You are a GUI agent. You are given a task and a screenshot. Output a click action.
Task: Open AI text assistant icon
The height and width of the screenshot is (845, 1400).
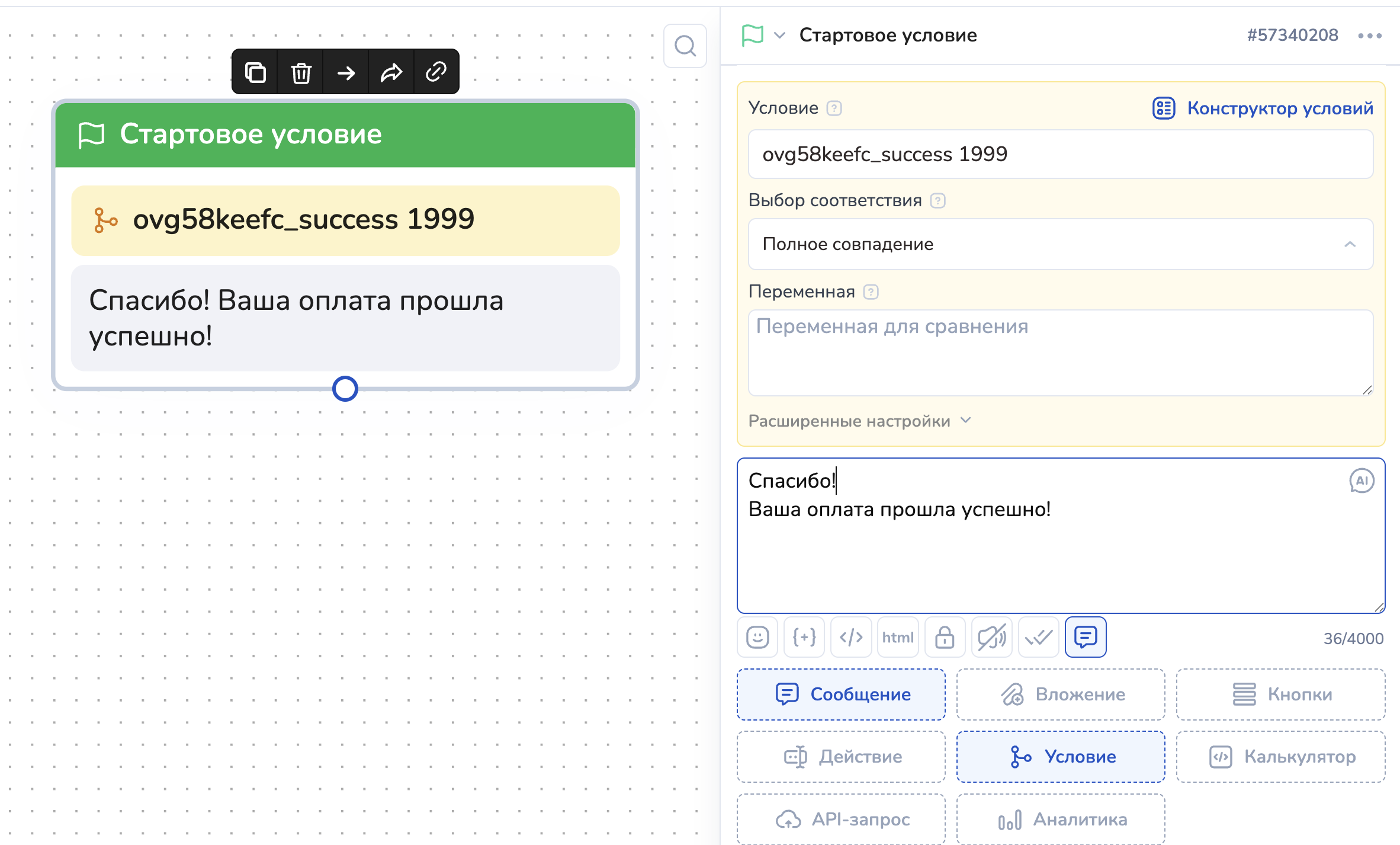(1362, 481)
